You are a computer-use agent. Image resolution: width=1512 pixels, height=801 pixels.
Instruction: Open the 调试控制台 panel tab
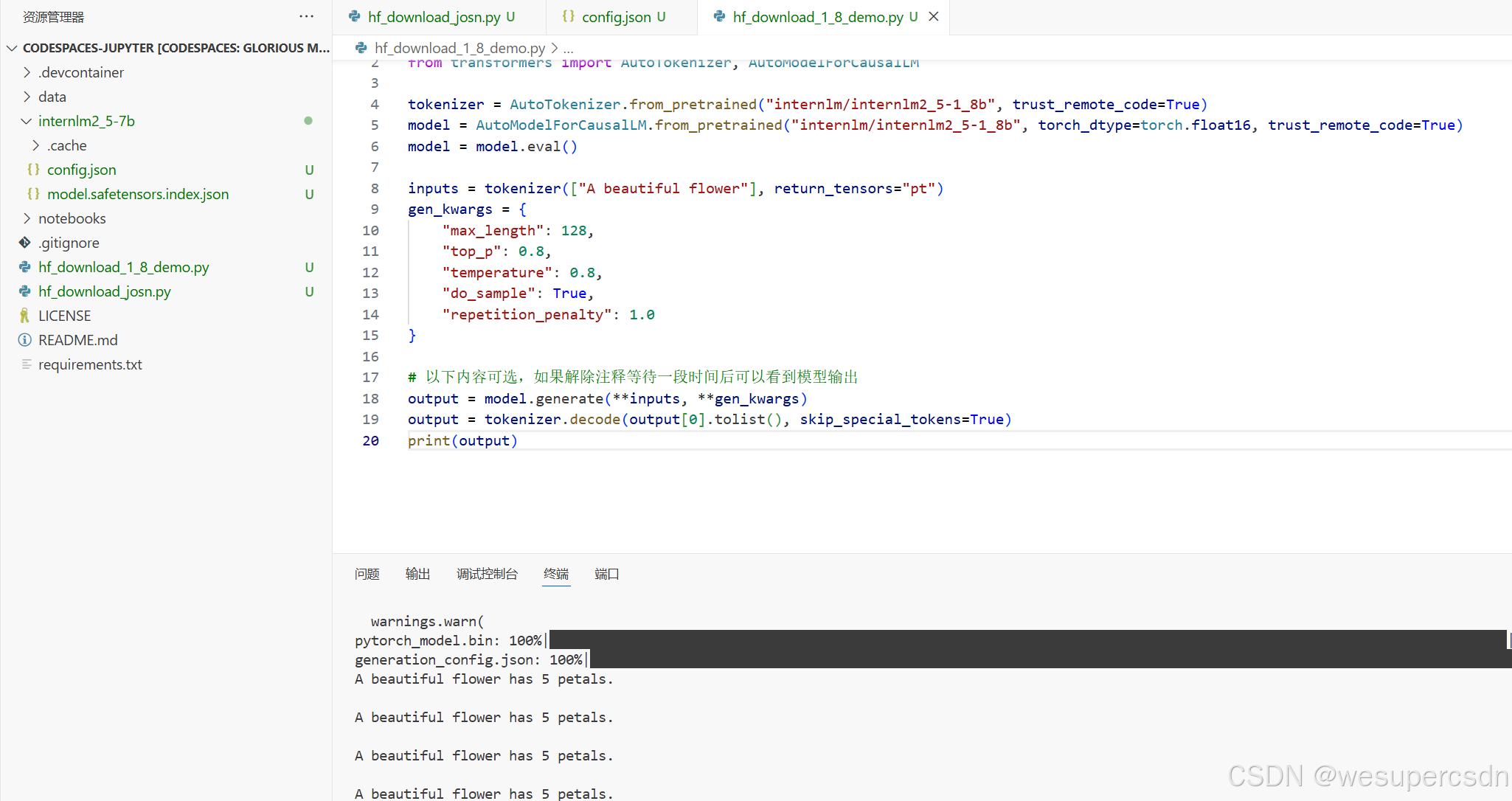click(x=487, y=574)
